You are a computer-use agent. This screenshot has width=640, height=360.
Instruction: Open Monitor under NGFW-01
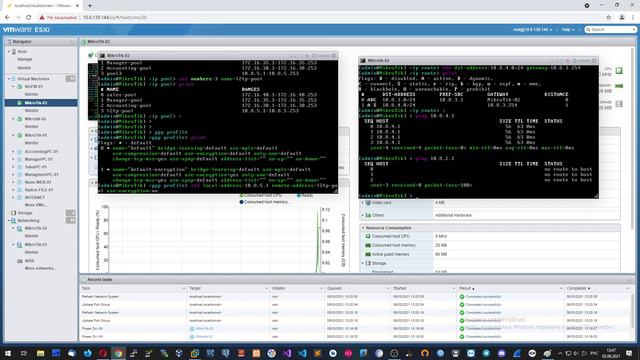pos(31,94)
